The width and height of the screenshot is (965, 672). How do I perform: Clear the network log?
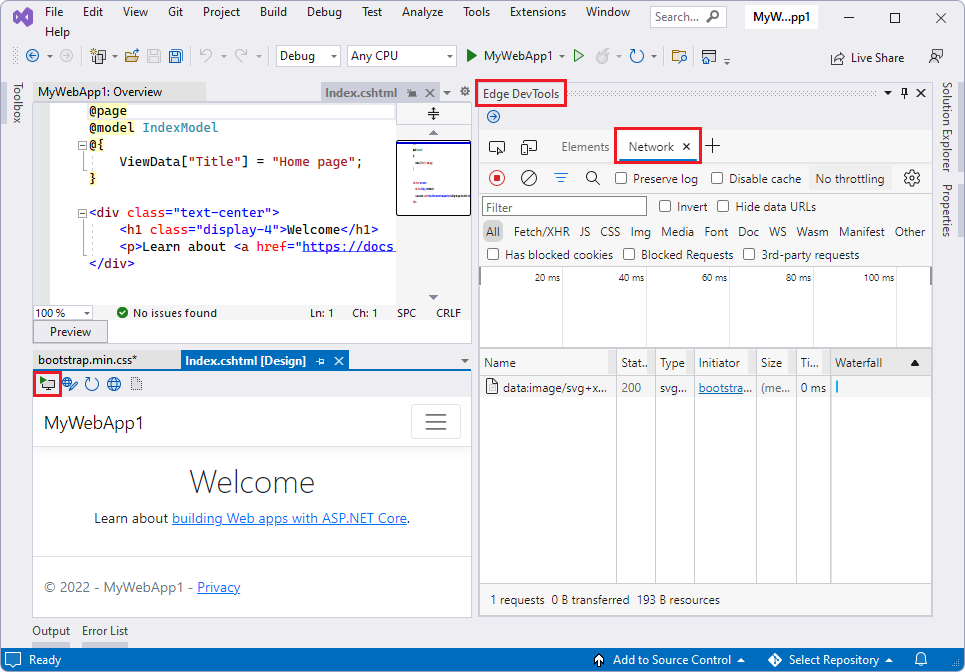528,178
